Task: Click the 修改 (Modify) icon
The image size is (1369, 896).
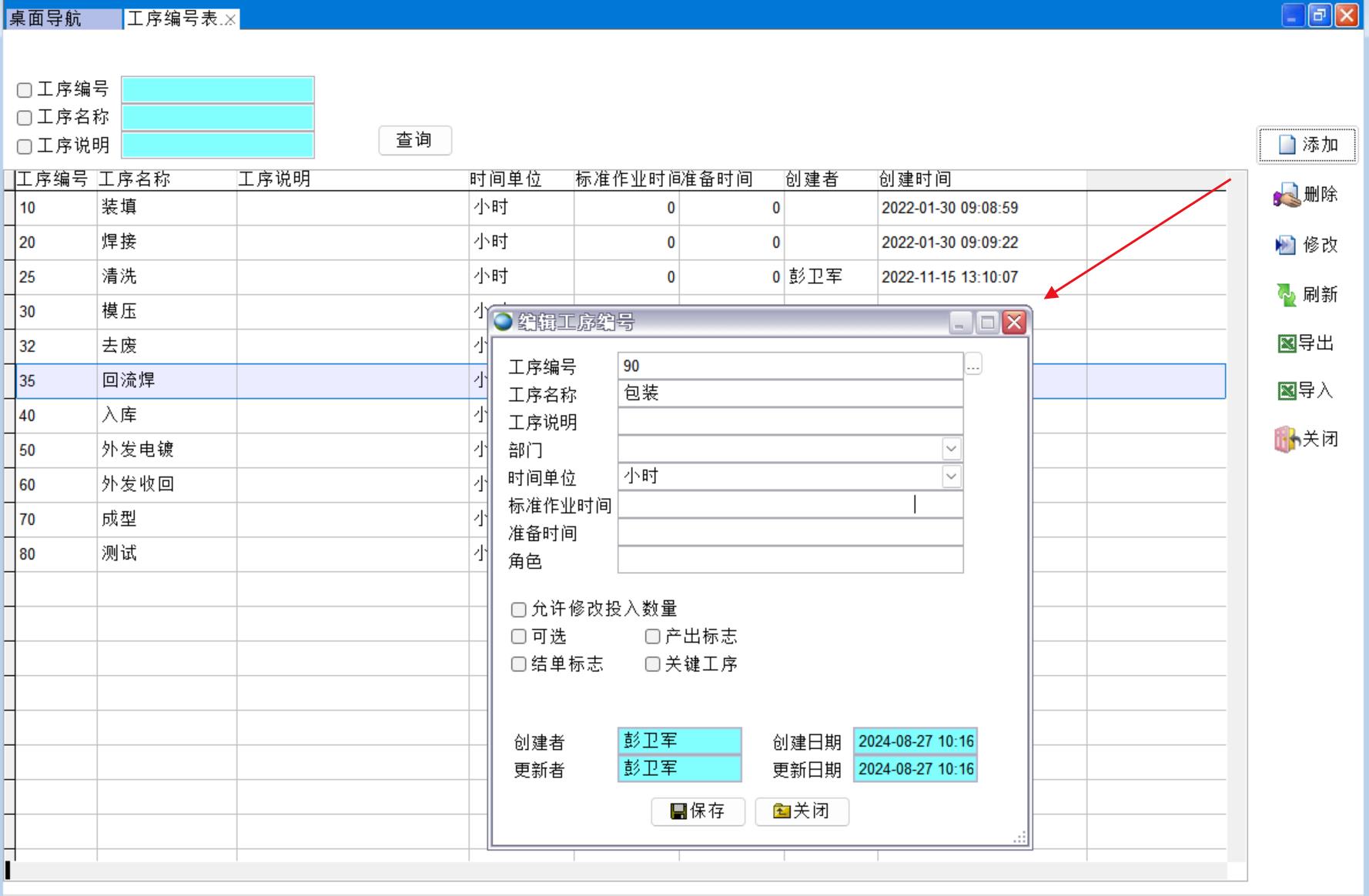Action: 1285,246
